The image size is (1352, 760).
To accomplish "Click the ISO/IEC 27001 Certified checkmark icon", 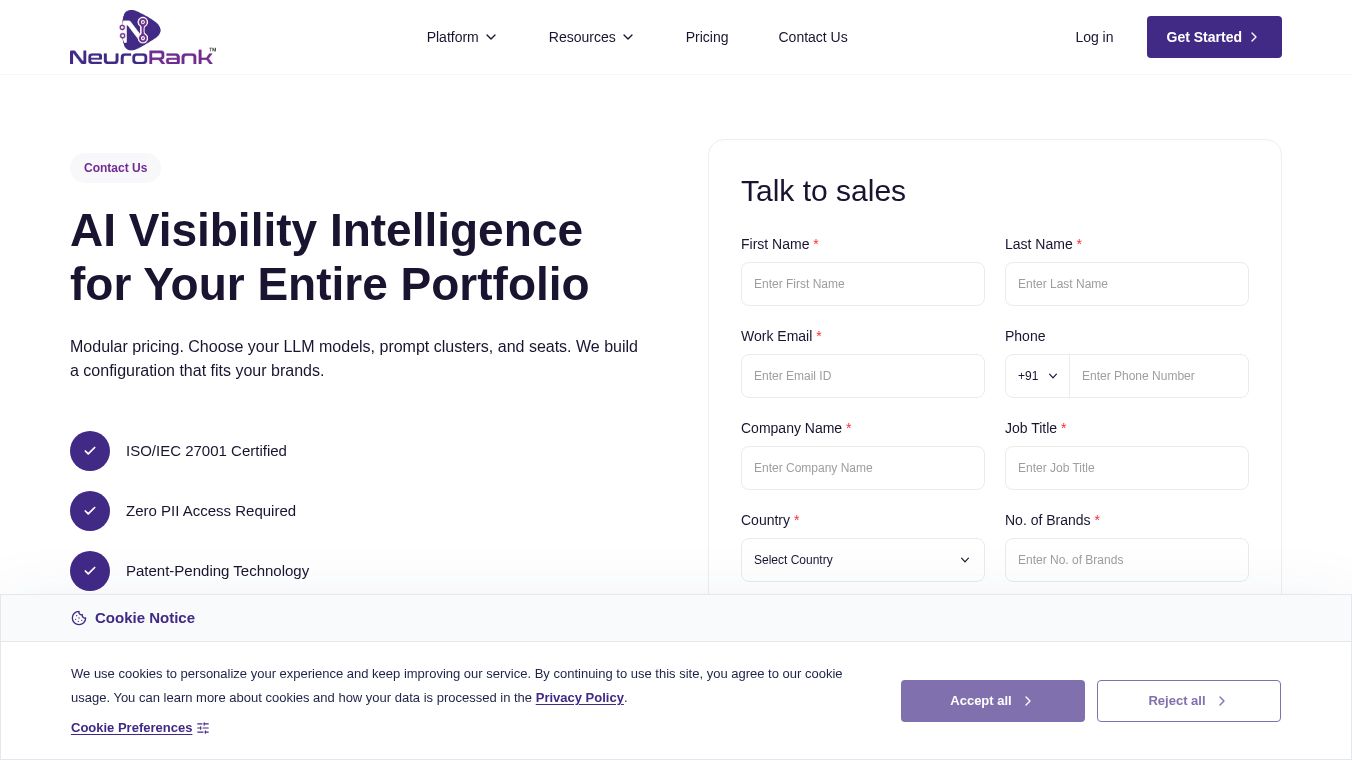I will tap(90, 451).
